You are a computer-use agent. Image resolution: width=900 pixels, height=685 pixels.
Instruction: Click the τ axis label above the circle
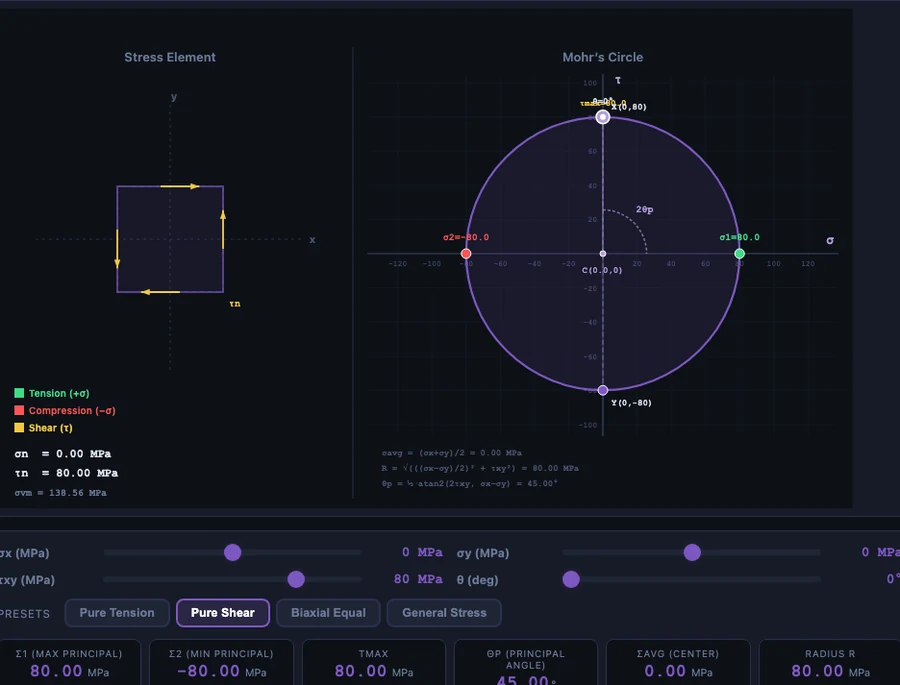point(618,80)
